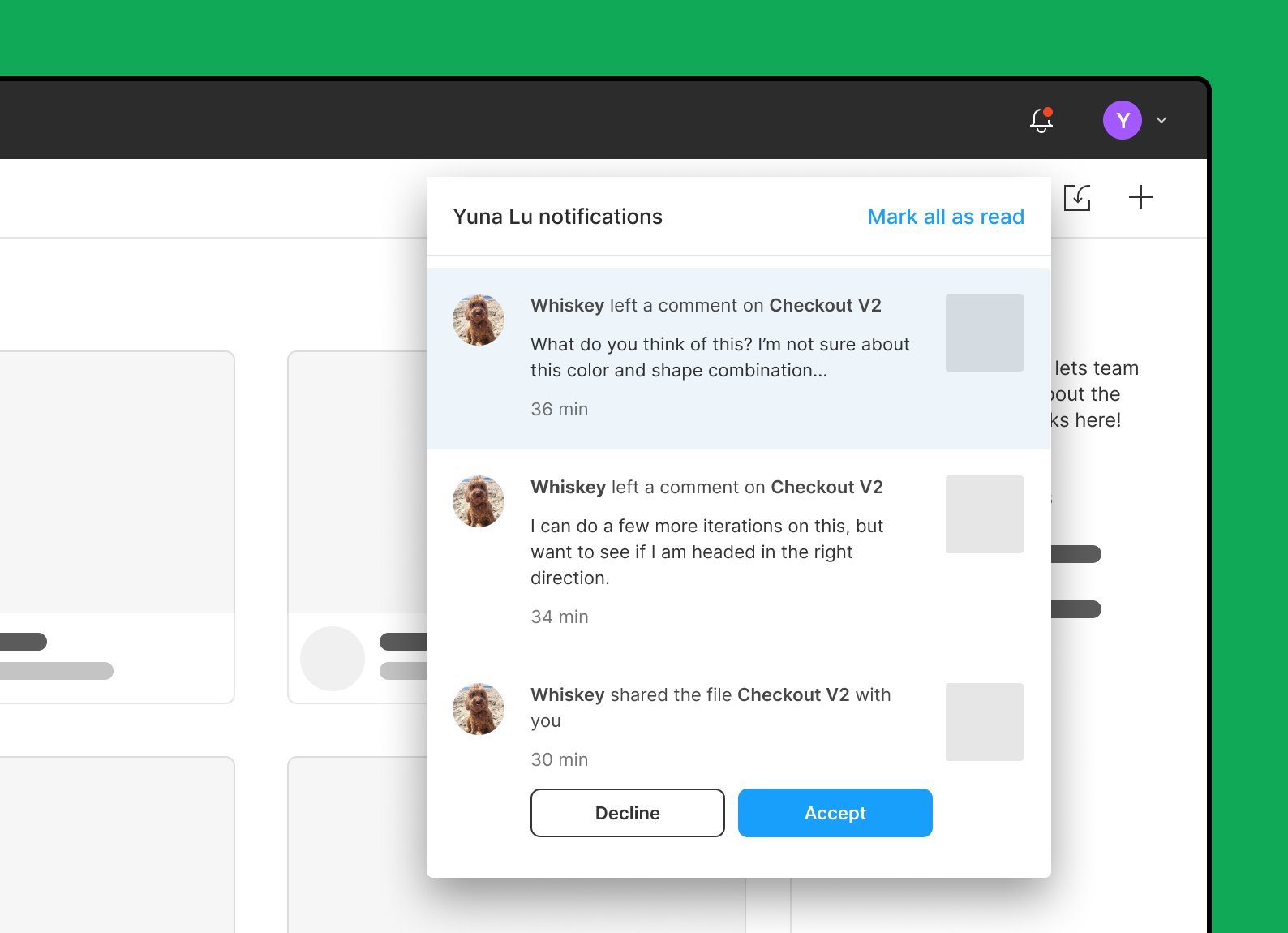Open thumbnail beside the shared file notification
Screen dimensions: 1288x933
coord(984,722)
